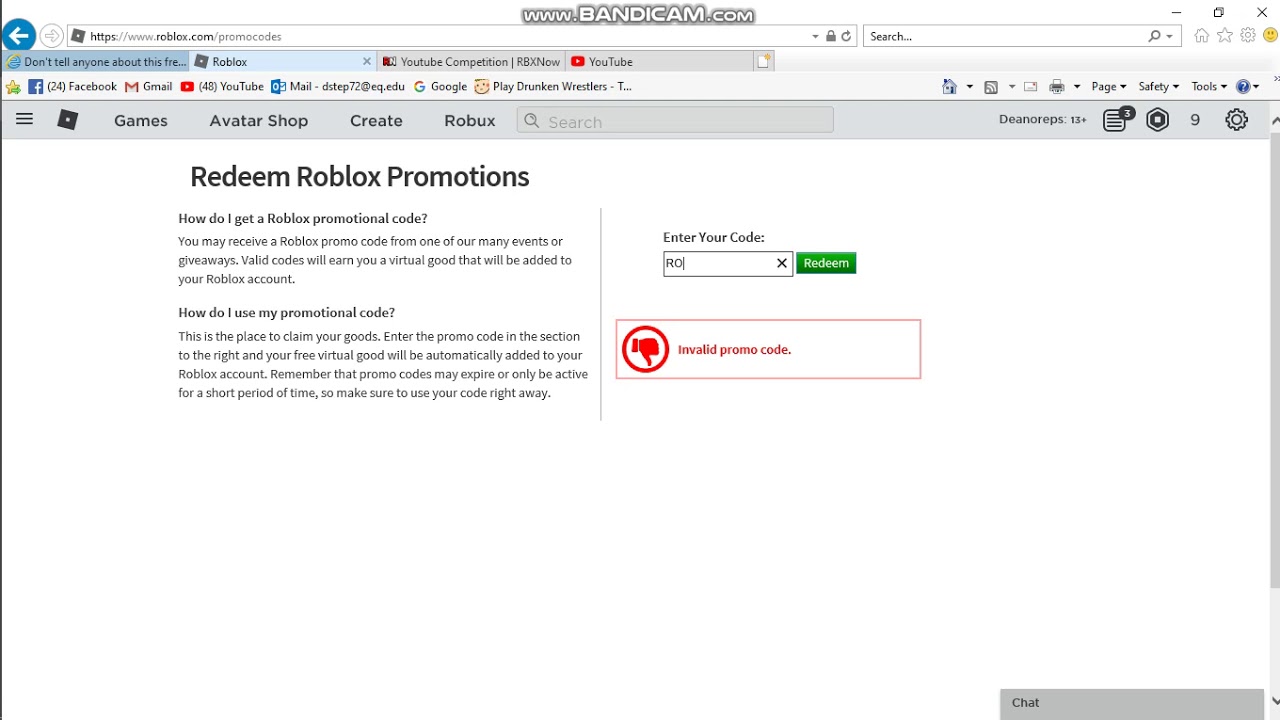Click the RSS feeds icon in command bar
Screen dimensions: 1280x720
tap(991, 87)
